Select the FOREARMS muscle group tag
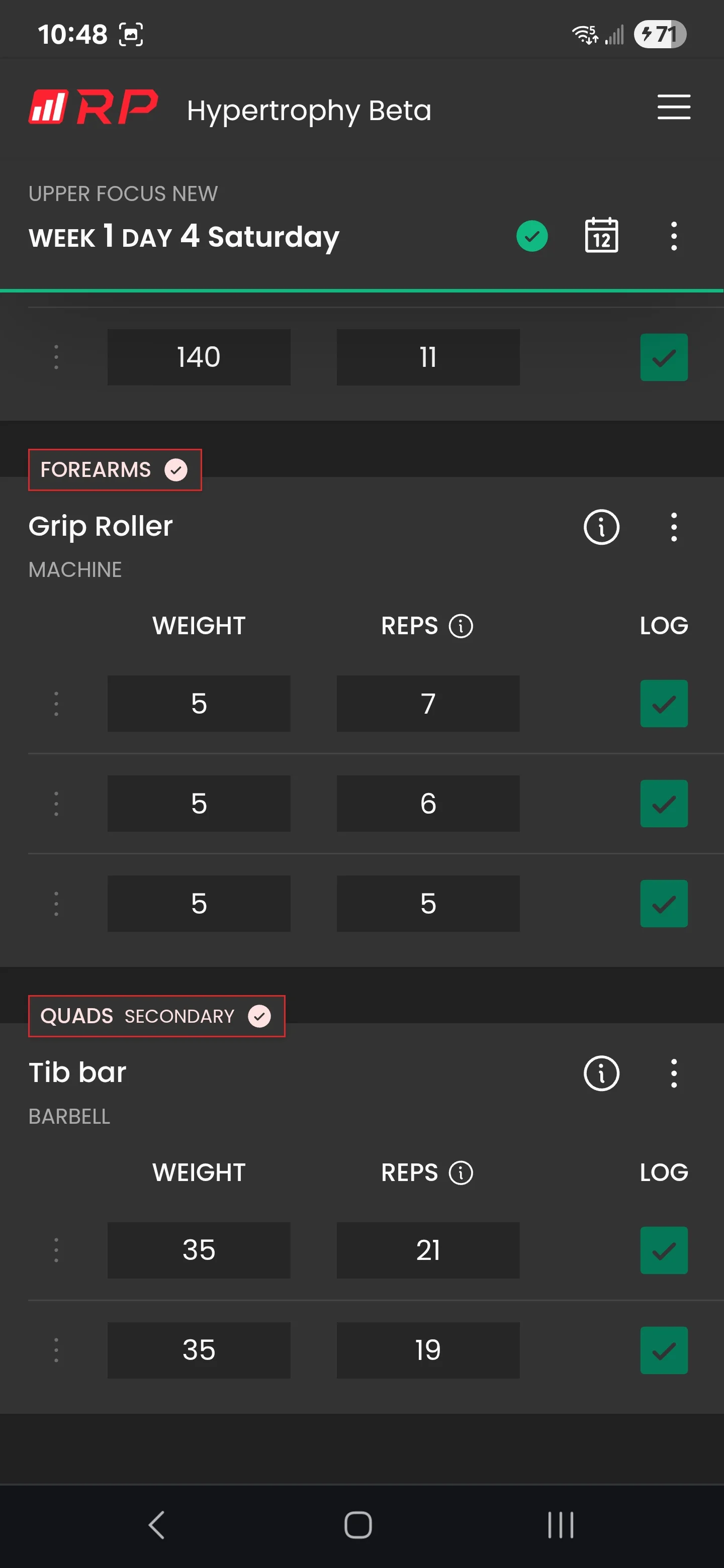724x1568 pixels. coord(115,470)
